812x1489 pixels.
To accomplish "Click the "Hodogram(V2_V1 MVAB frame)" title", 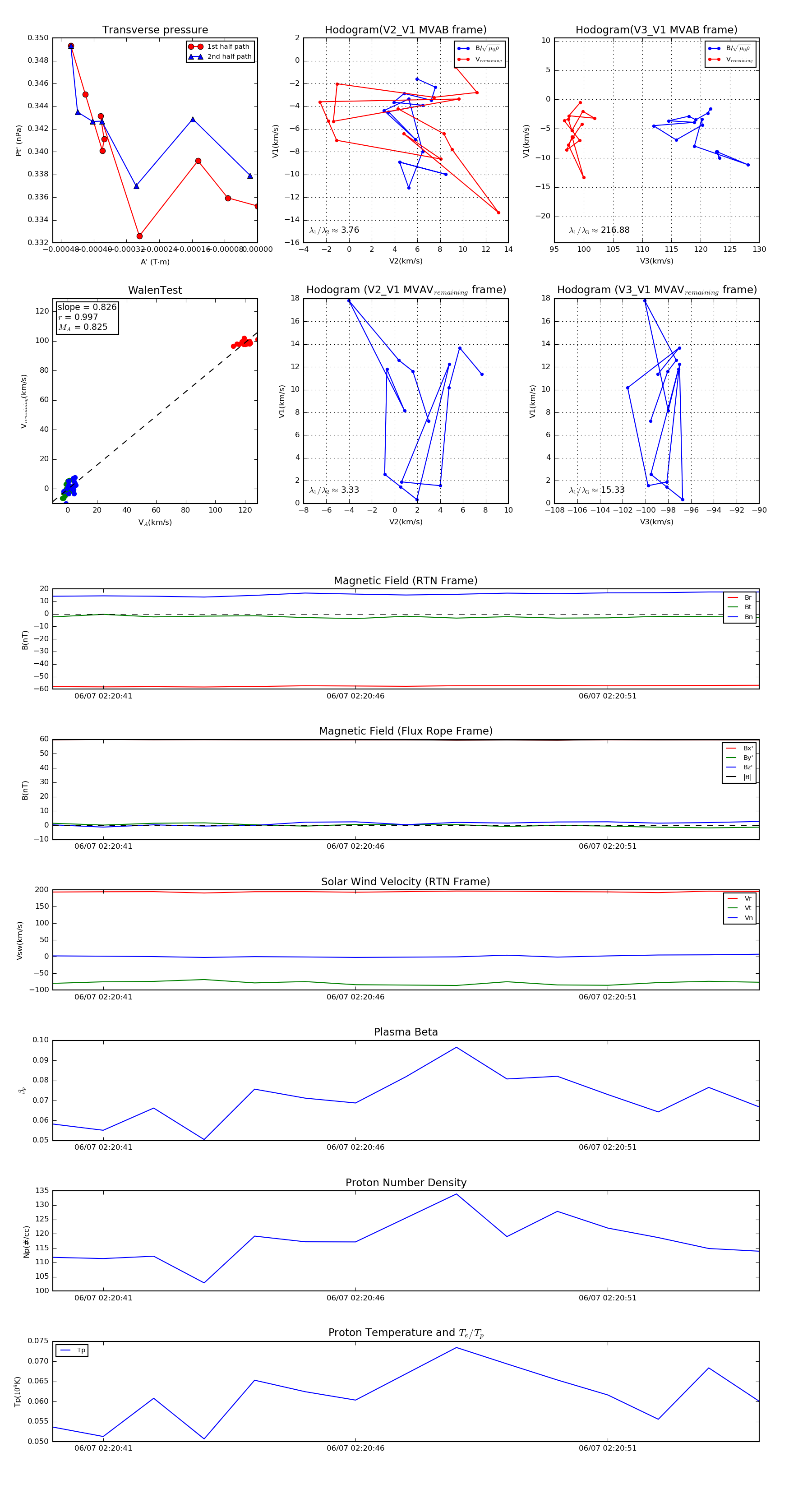I will [x=406, y=30].
